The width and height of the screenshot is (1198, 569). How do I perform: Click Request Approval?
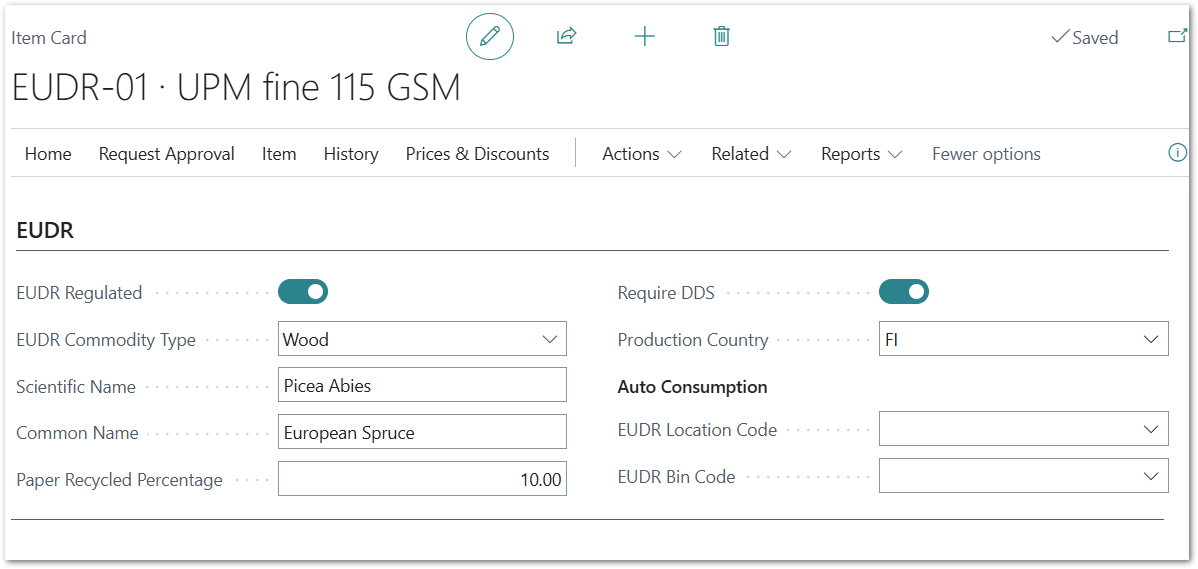coord(166,154)
